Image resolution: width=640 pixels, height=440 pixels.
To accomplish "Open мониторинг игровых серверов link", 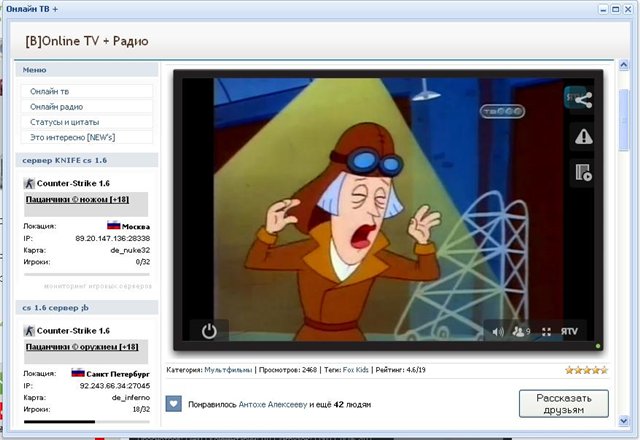I will click(98, 286).
